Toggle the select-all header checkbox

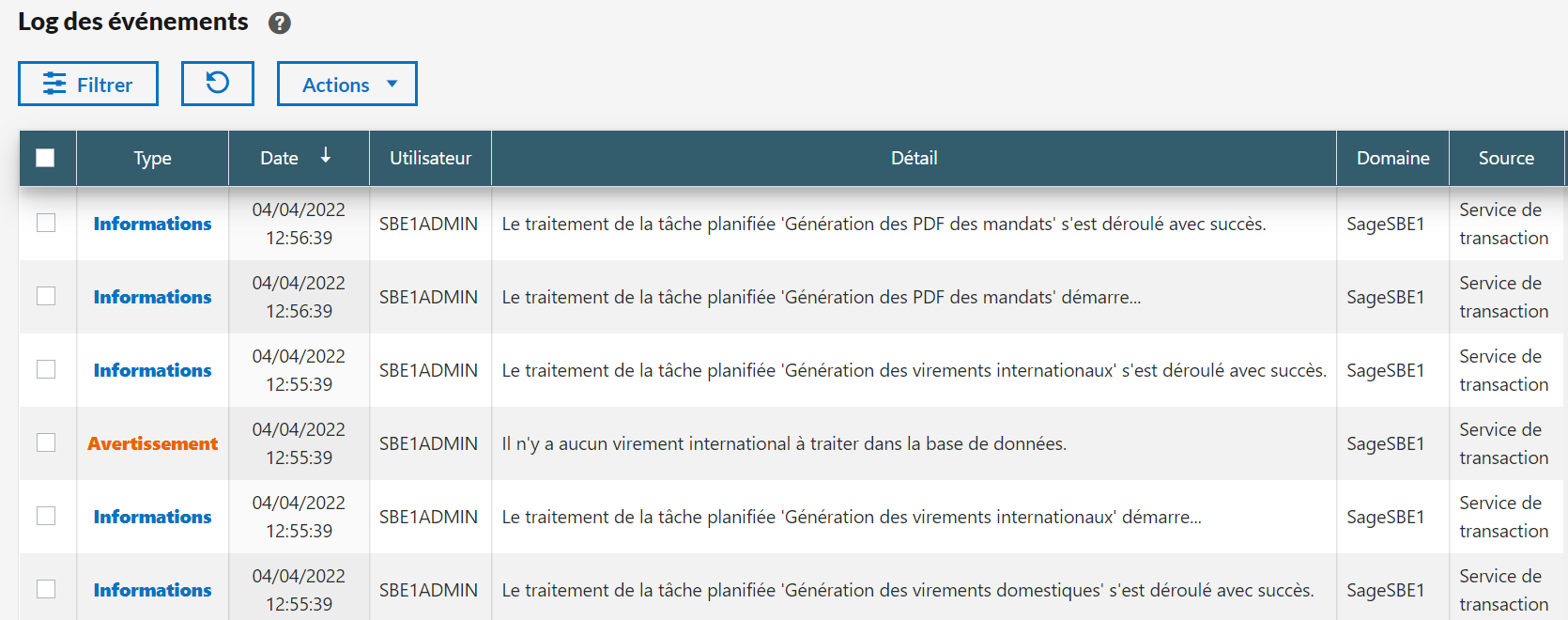(45, 158)
